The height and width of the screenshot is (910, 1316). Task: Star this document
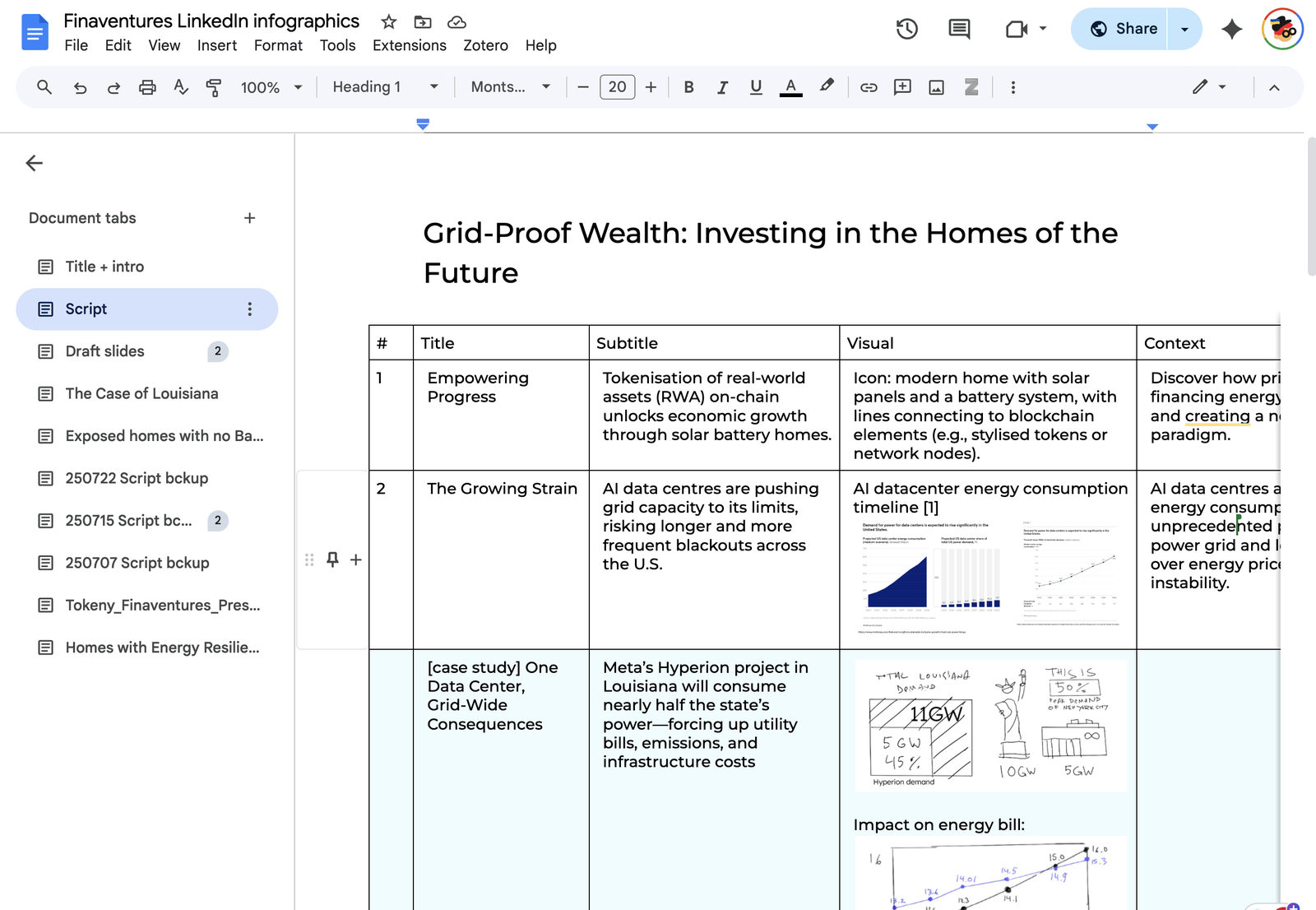tap(389, 22)
